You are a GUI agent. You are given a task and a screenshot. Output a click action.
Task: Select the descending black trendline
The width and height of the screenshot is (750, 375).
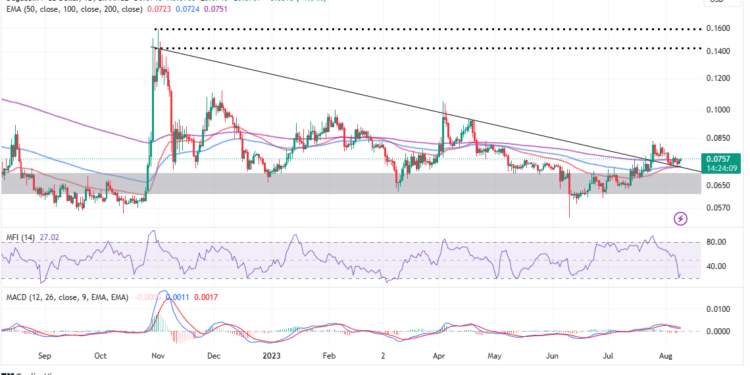coord(426,109)
